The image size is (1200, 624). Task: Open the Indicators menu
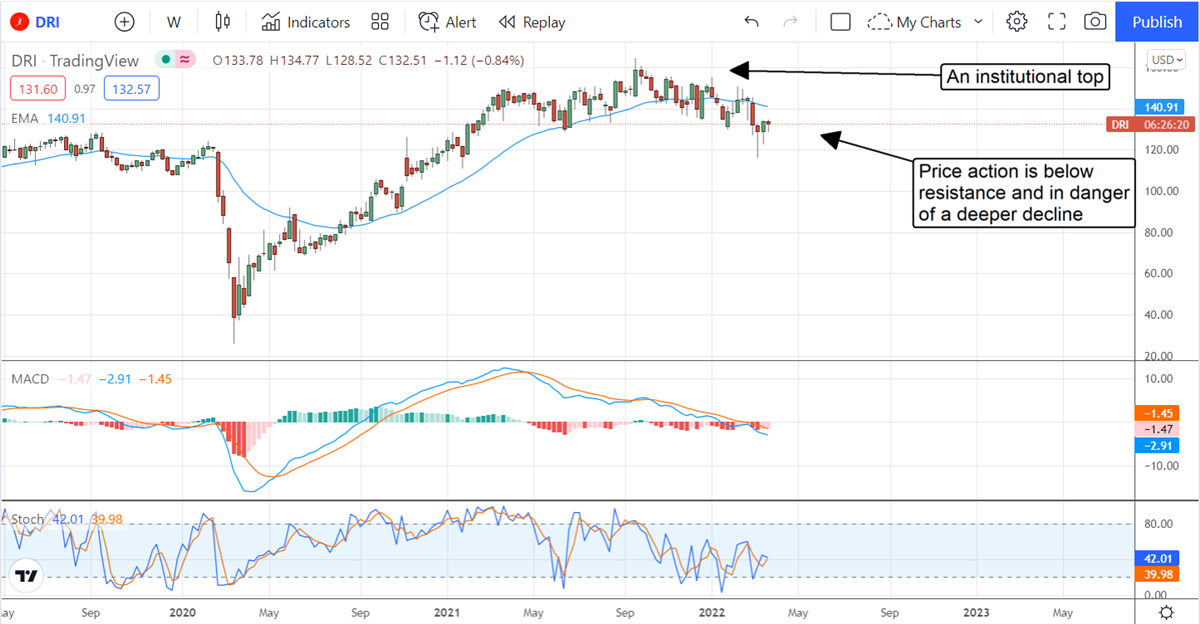(306, 22)
